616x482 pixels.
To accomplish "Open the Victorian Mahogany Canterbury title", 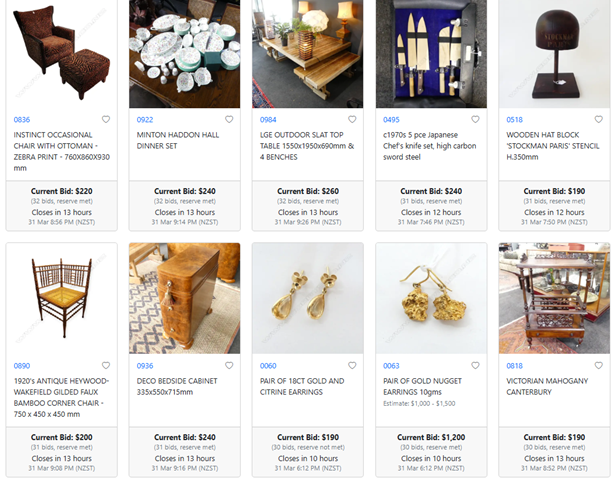I will click(547, 387).
